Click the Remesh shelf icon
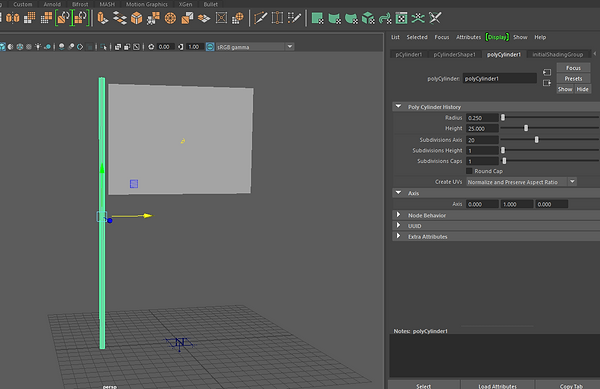Viewport: 600px width, 389px height. (63, 18)
